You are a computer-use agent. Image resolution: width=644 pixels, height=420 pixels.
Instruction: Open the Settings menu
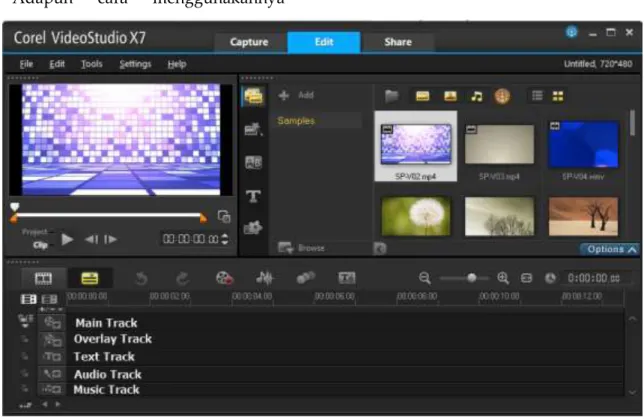click(135, 64)
